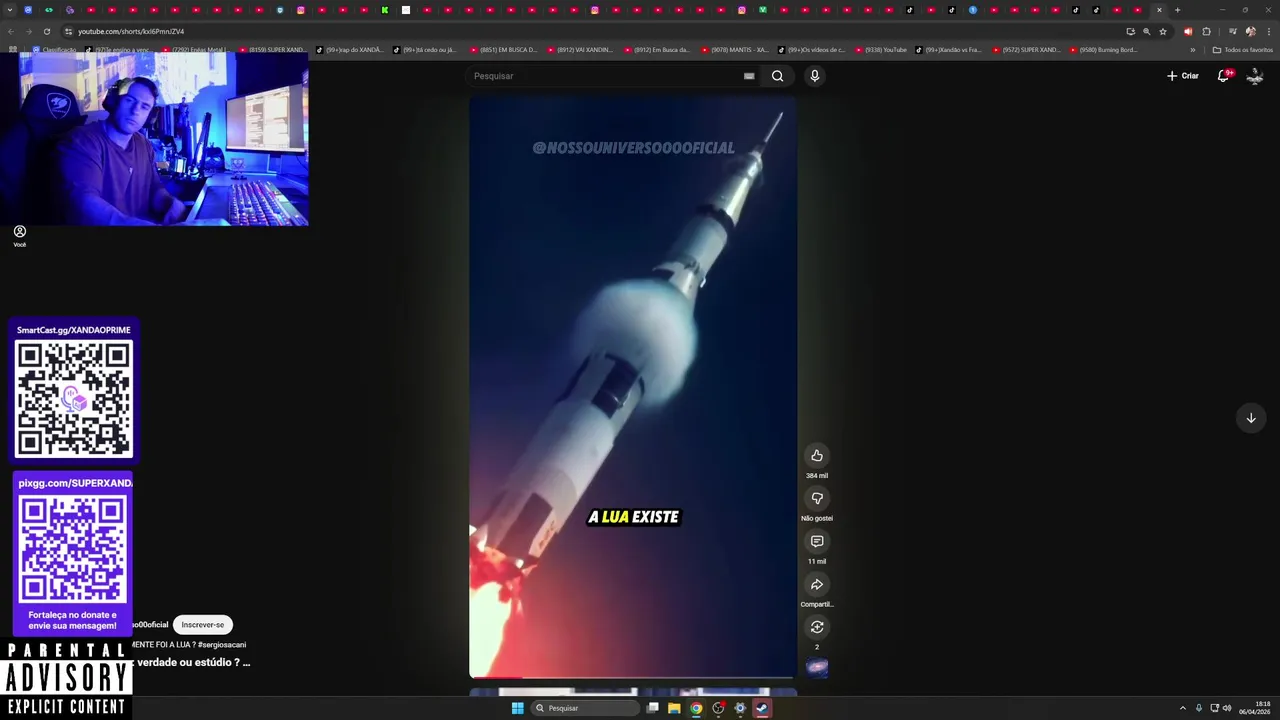The height and width of the screenshot is (720, 1280).
Task: Click the address bar URL youtube.com/shorts
Action: pyautogui.click(x=131, y=31)
